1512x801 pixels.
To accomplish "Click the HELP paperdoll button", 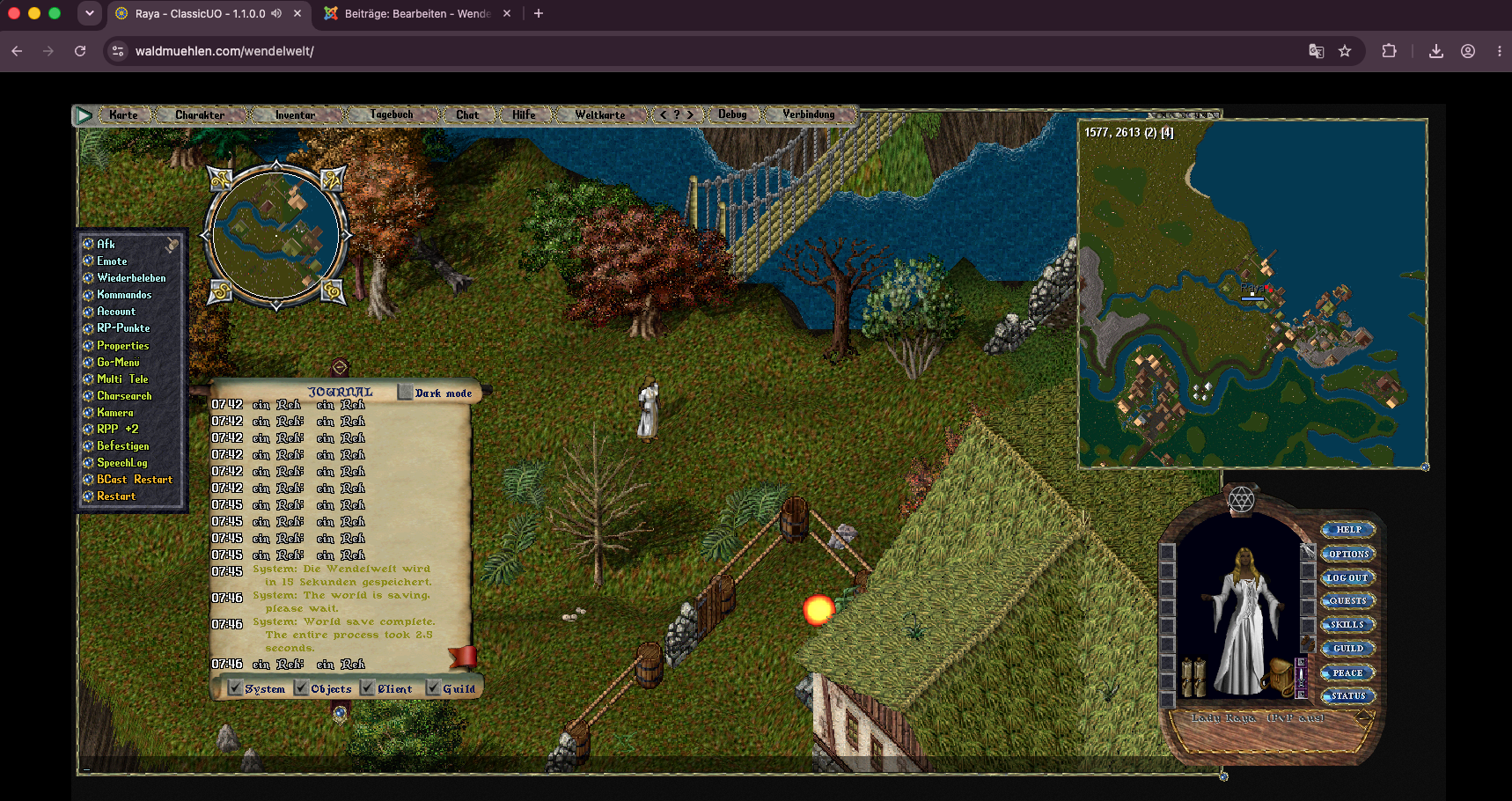I will [x=1348, y=530].
